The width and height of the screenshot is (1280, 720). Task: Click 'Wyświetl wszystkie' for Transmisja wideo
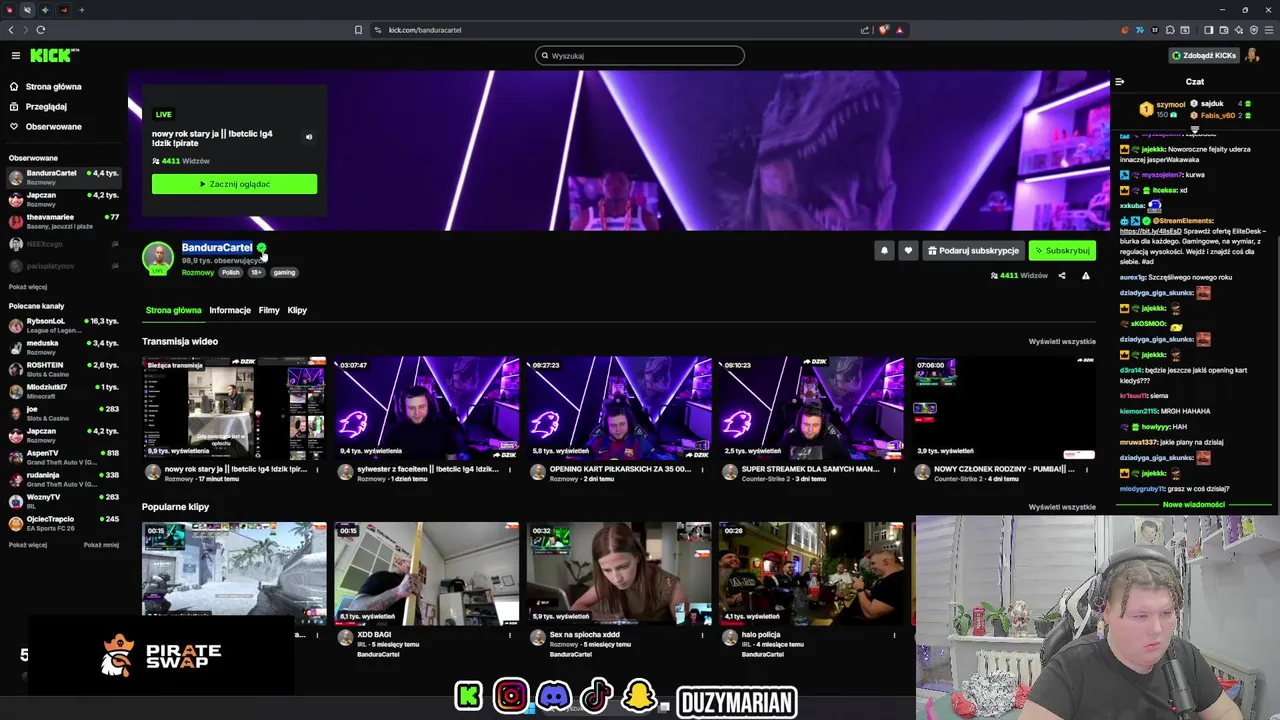pos(1062,342)
